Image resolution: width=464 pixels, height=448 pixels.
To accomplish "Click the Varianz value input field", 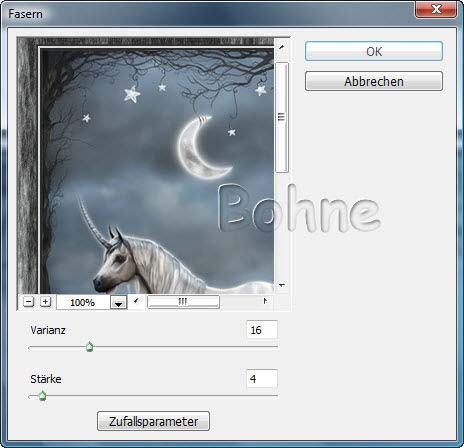I will click(x=262, y=330).
